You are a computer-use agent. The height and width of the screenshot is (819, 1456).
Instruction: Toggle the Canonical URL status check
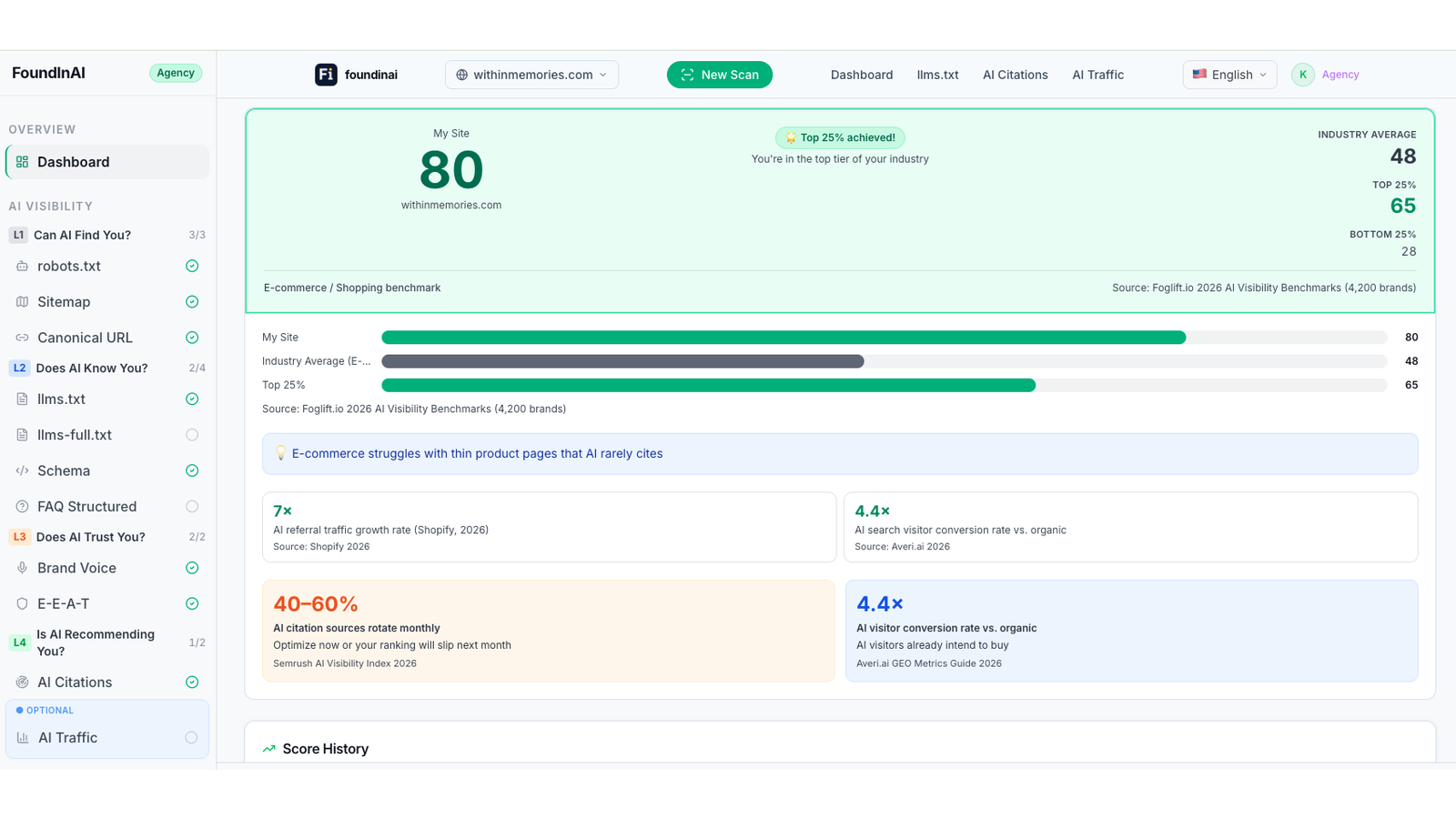click(192, 338)
